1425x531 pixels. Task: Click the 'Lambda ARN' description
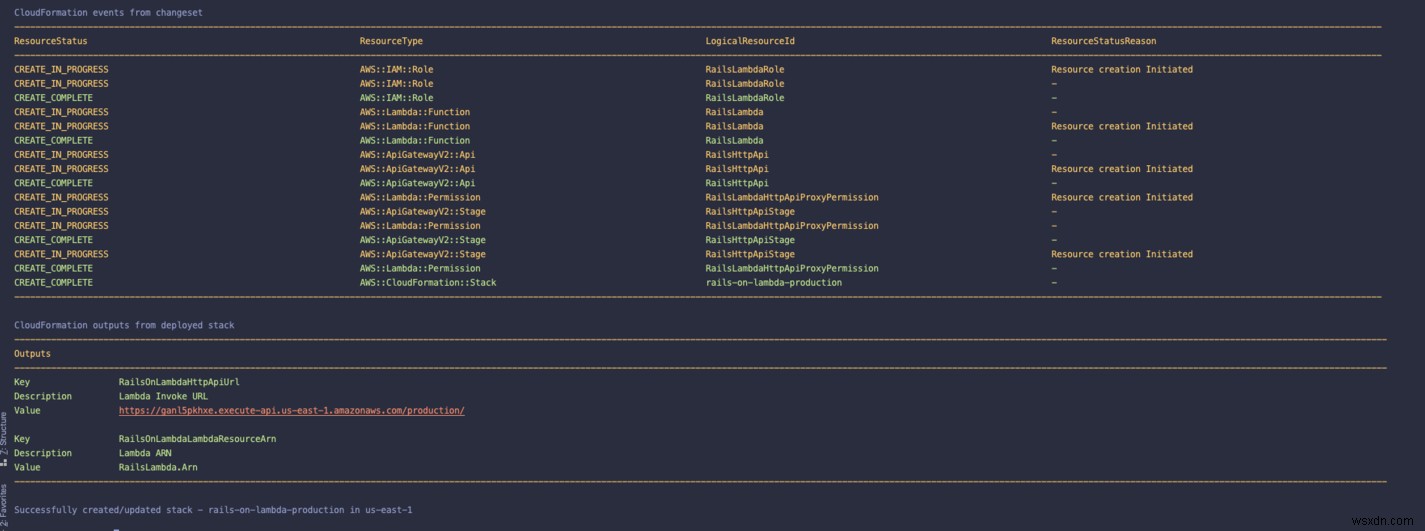point(145,453)
